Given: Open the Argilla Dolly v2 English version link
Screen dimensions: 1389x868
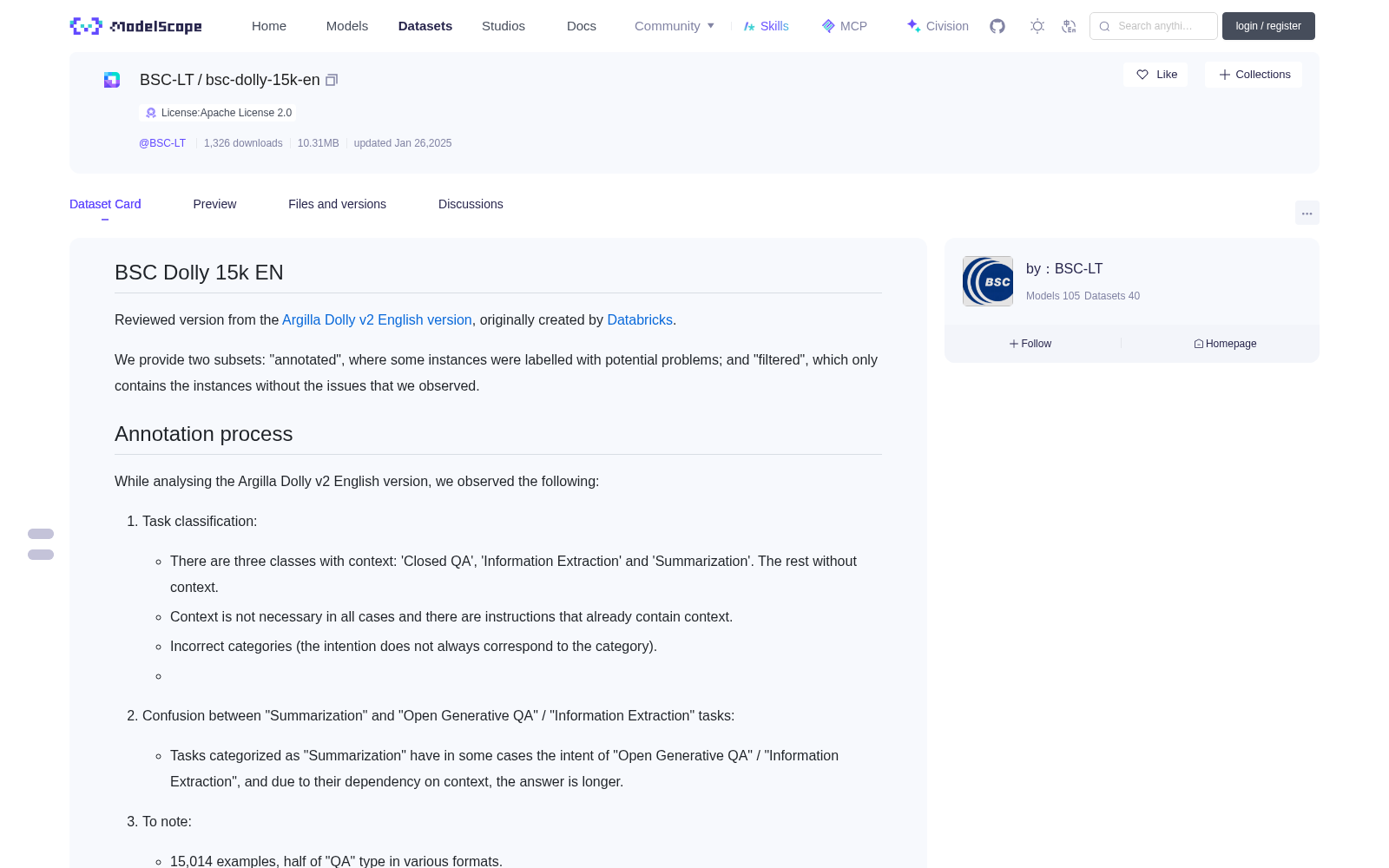Looking at the screenshot, I should pos(377,320).
